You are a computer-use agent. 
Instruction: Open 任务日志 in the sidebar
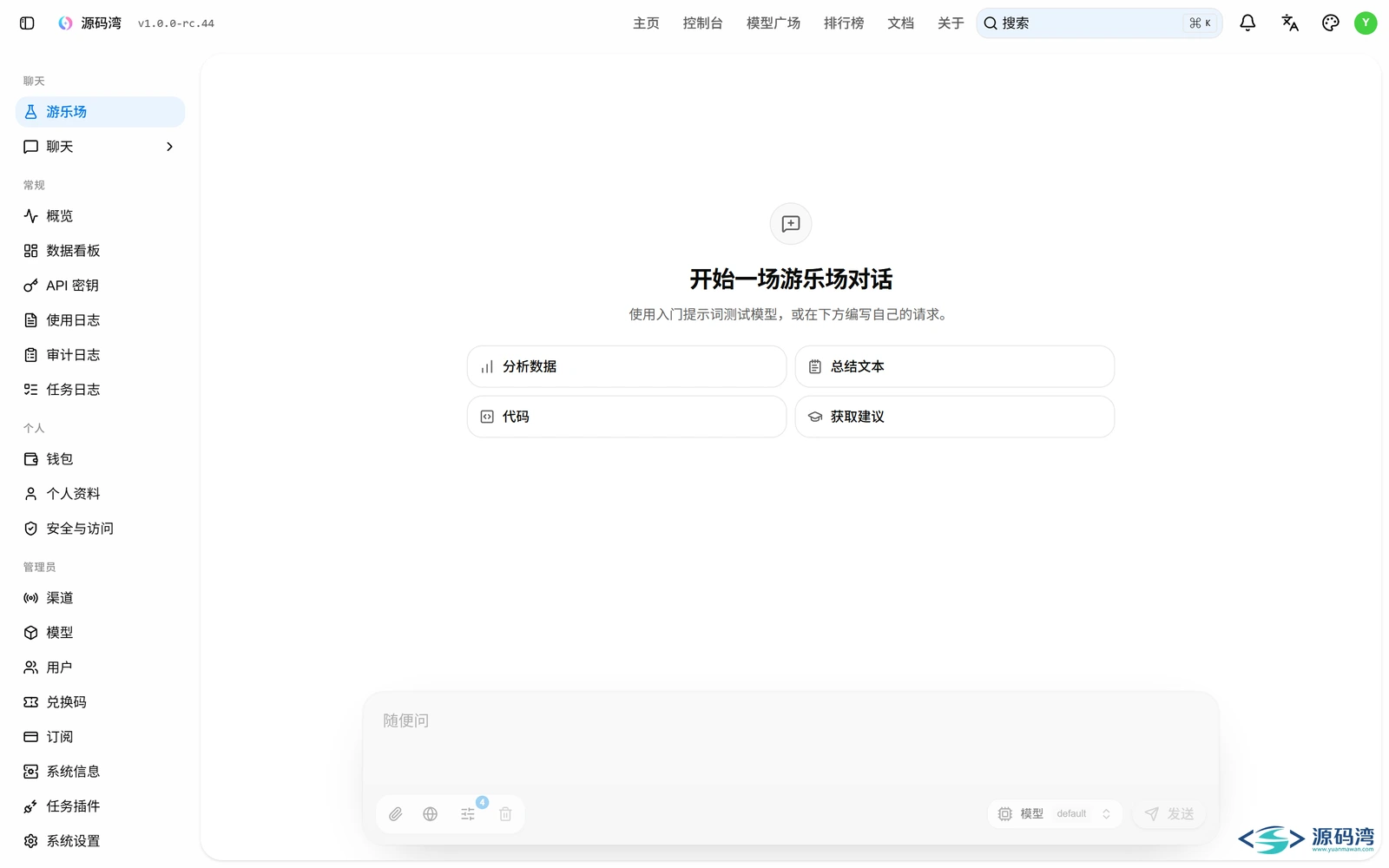[101, 390]
